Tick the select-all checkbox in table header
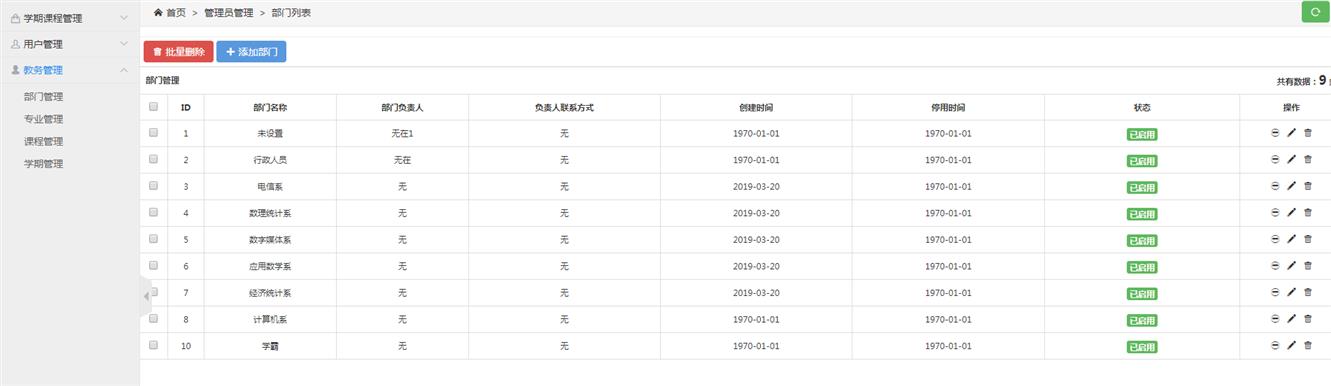 (154, 106)
